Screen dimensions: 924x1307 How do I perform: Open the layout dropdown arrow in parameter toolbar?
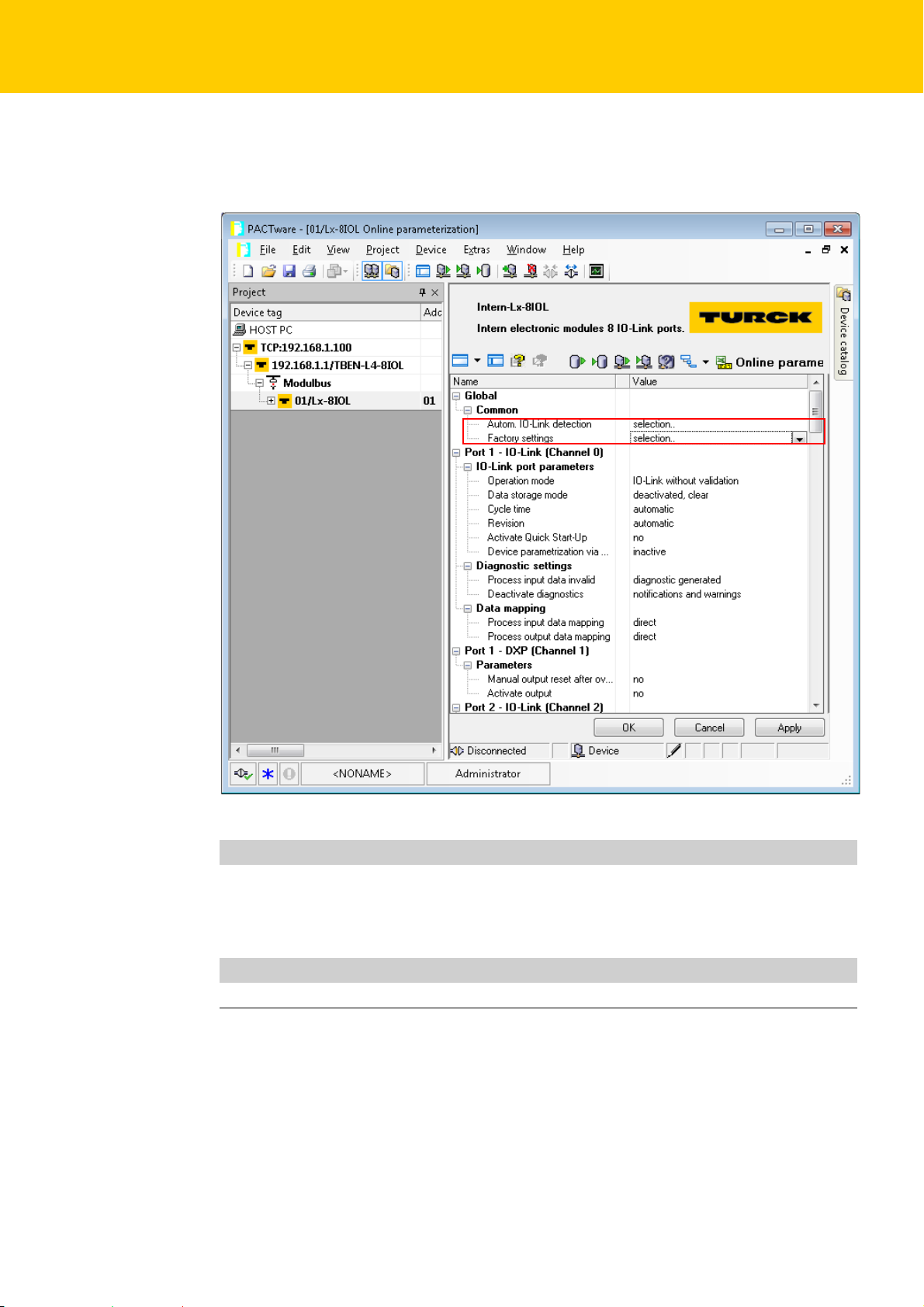[477, 361]
